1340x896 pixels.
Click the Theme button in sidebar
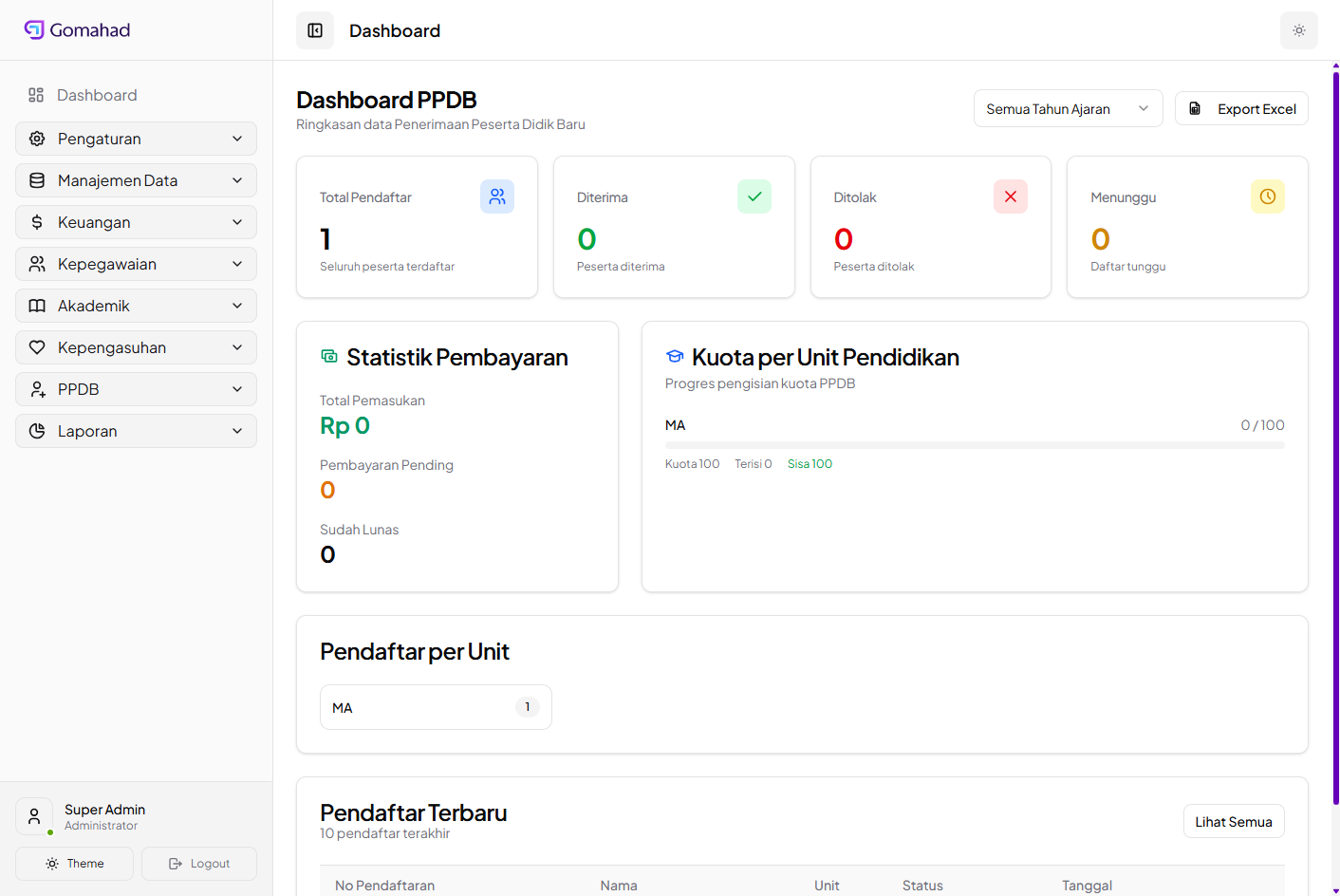click(x=74, y=864)
